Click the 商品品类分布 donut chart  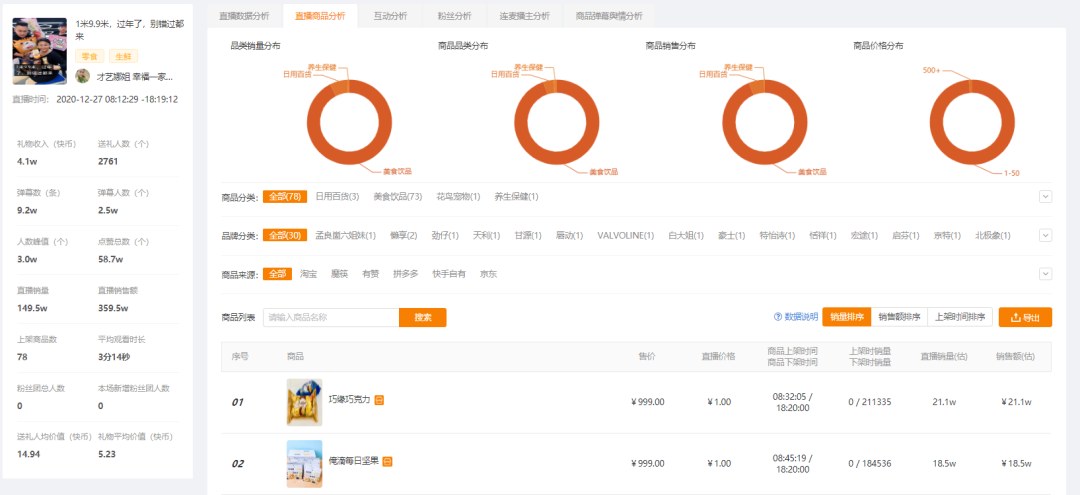point(557,122)
